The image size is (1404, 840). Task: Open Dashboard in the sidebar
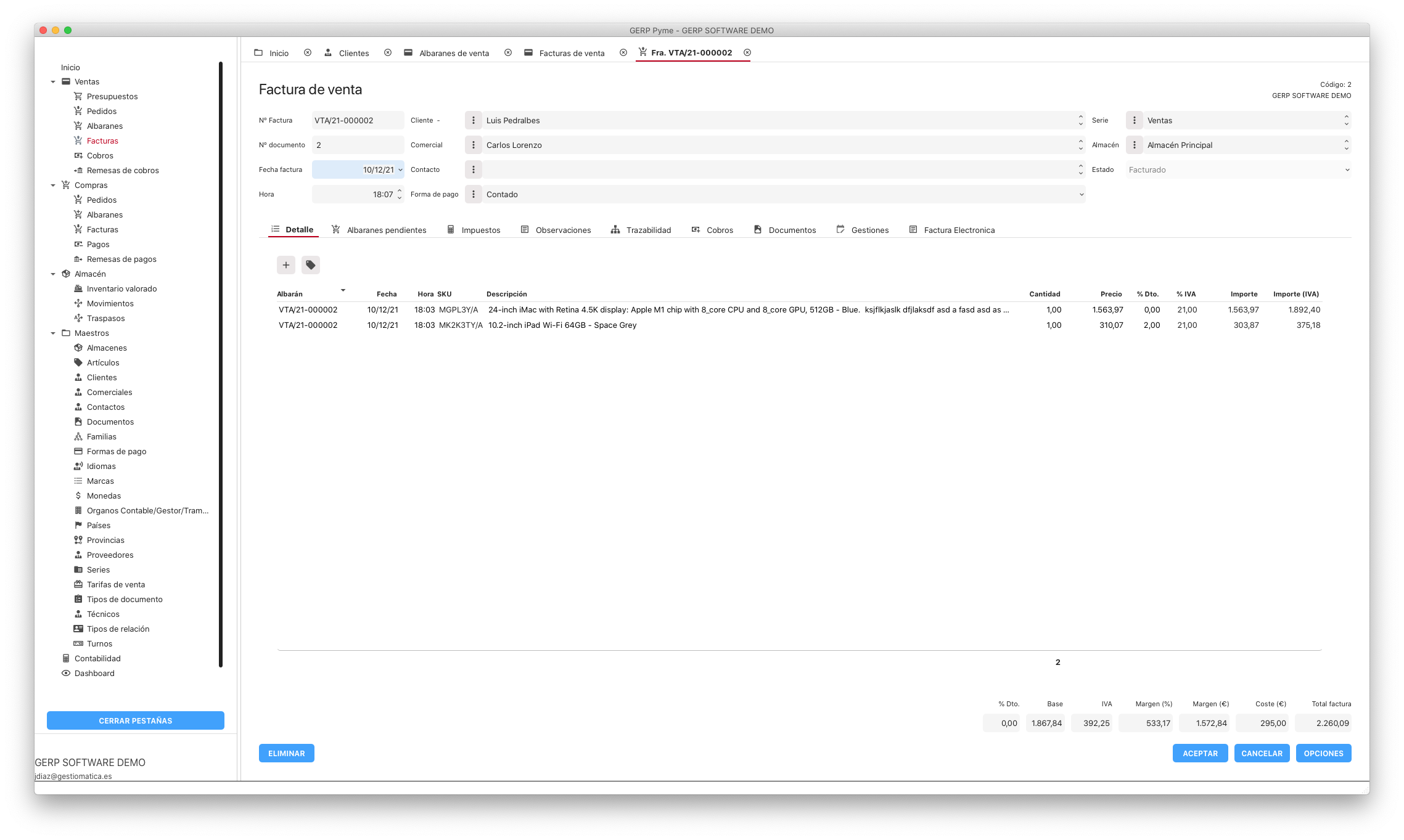coord(94,673)
